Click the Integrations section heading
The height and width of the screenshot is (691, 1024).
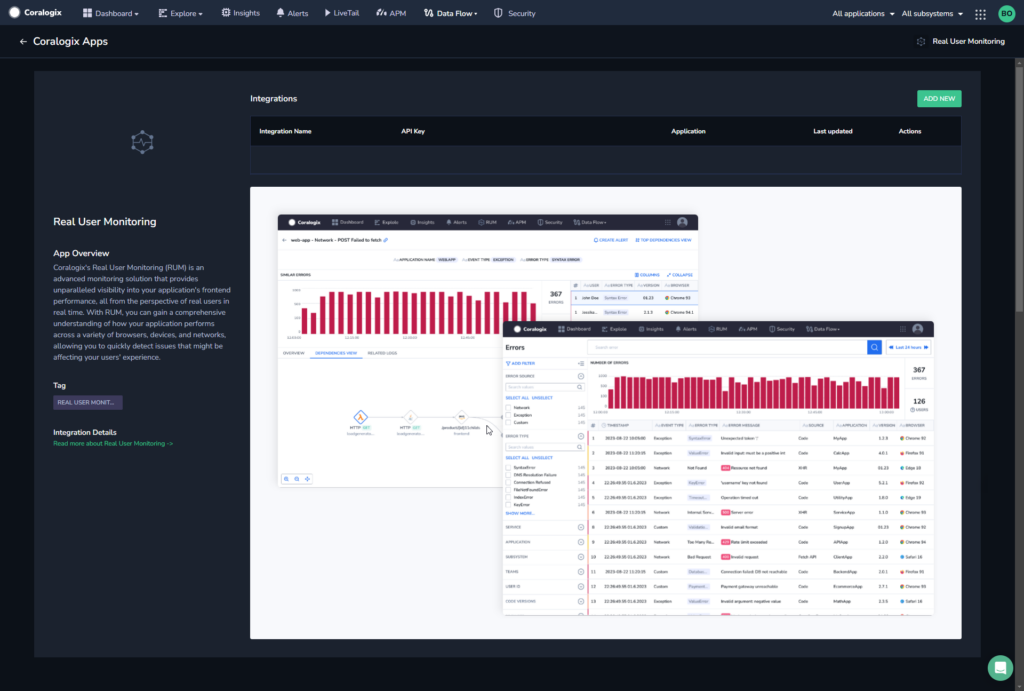(274, 99)
